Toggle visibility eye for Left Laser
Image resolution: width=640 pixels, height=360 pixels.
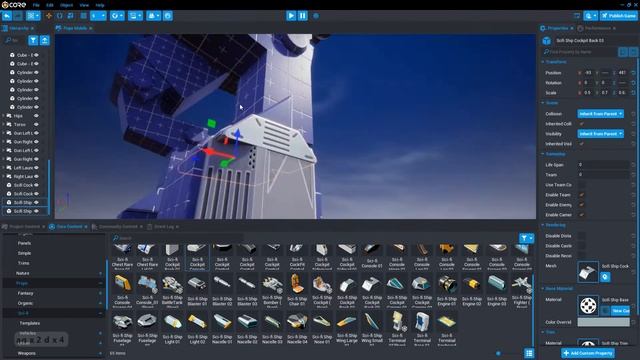[x=36, y=168]
